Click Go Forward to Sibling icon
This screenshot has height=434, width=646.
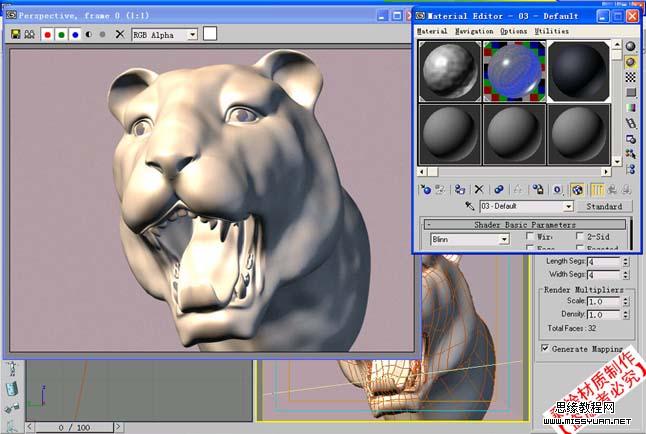(627, 190)
